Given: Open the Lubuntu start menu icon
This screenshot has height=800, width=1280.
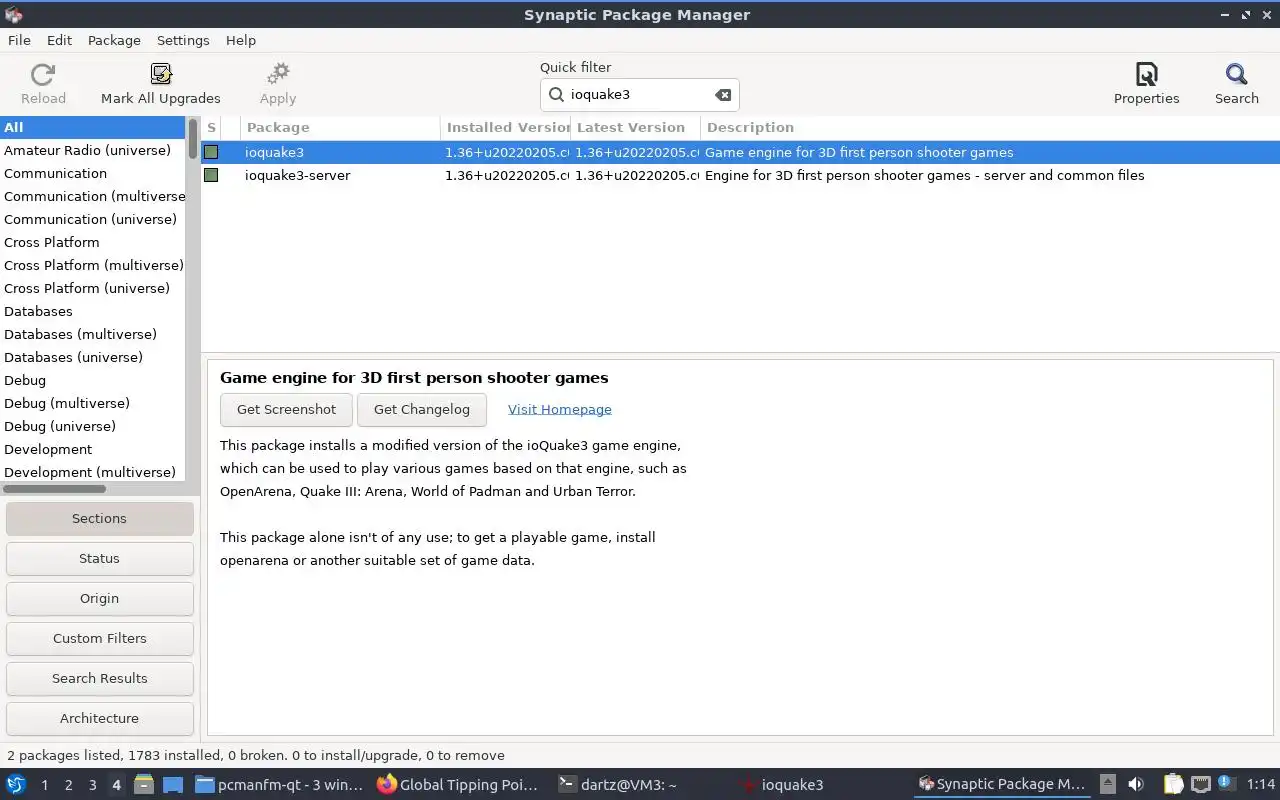Looking at the screenshot, I should (16, 784).
